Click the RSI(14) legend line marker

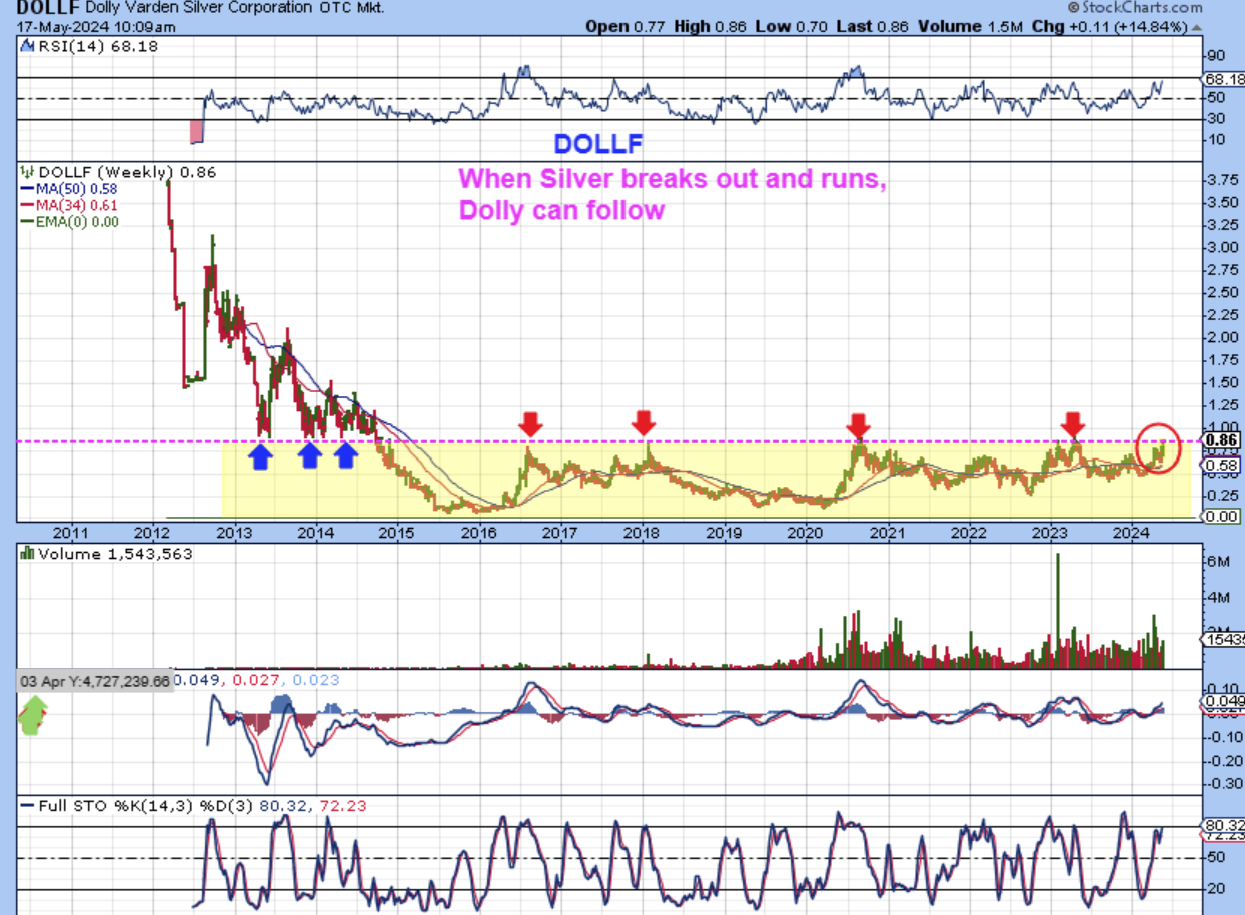pos(26,47)
